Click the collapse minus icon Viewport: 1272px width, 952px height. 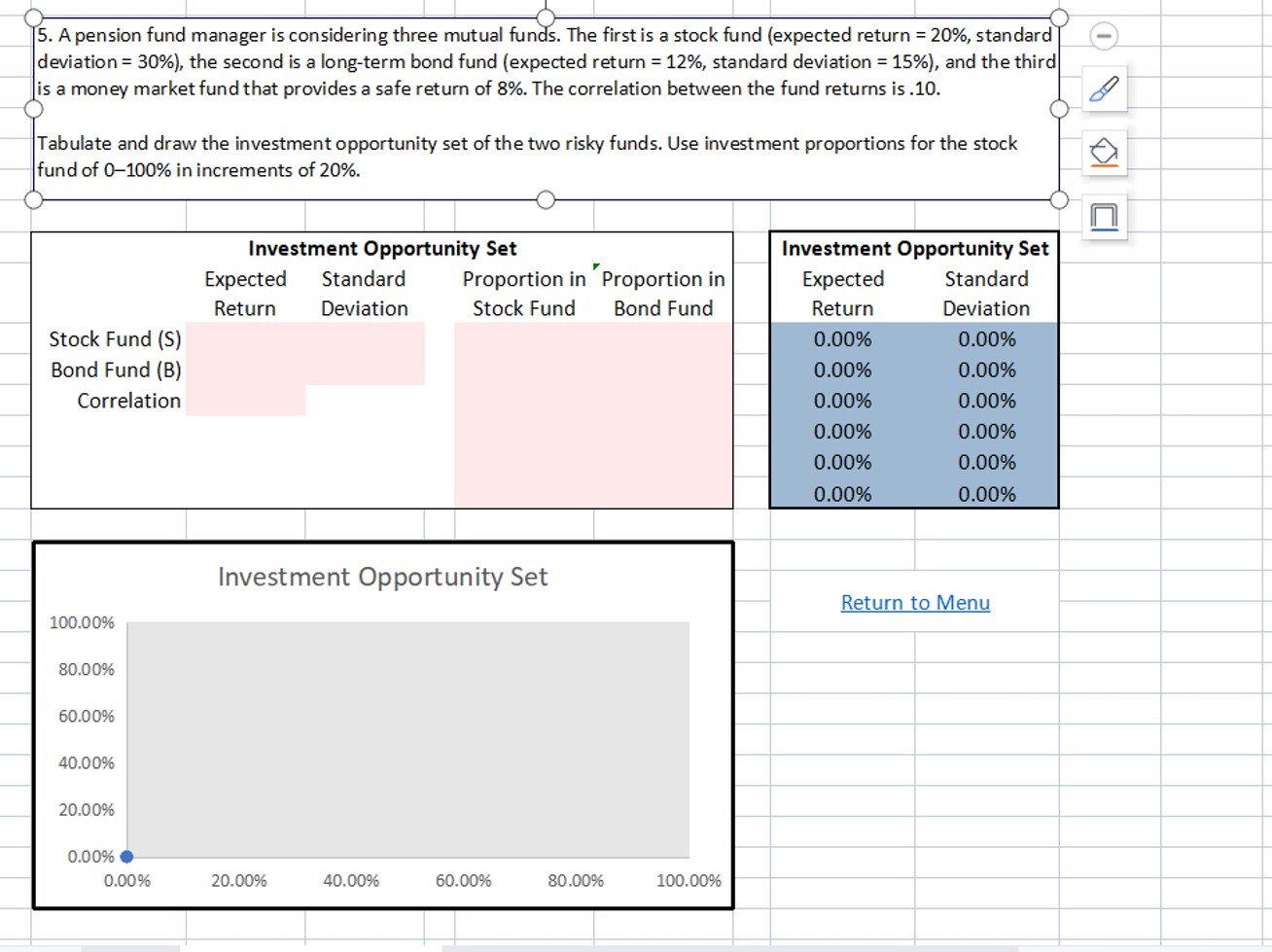1104,36
